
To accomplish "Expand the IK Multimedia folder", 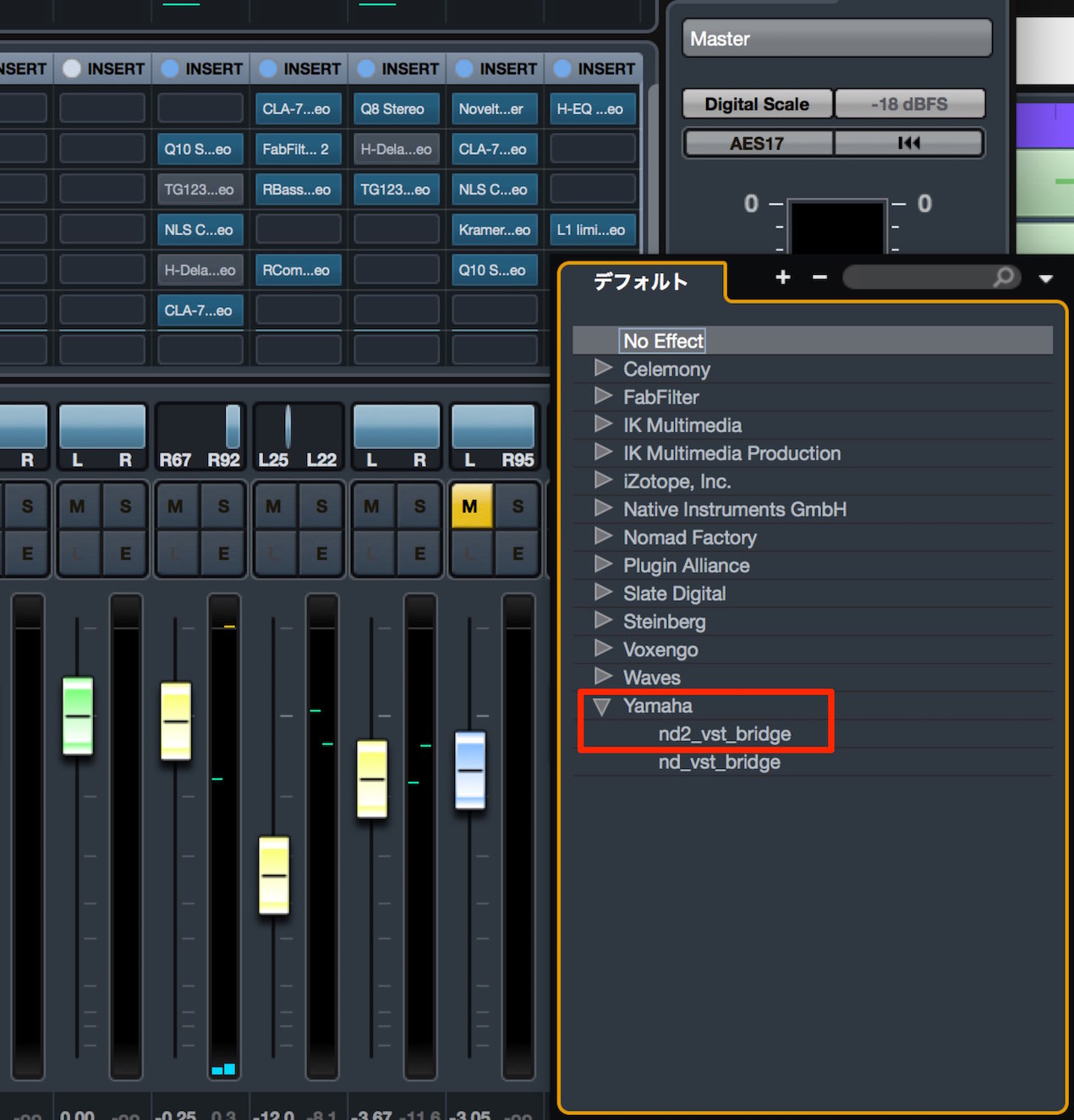I will tap(603, 424).
